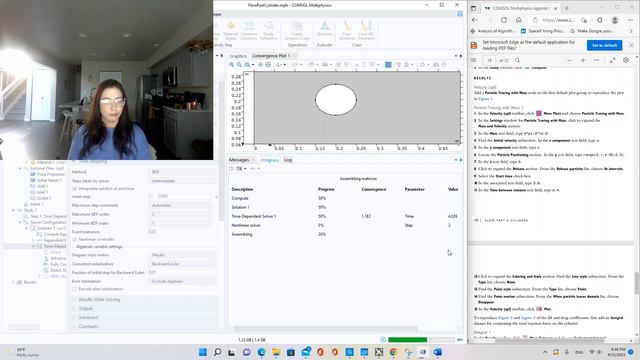Viewport: 640px width, 360px height.
Task: Toggle Interpolate solution at end time checkbox
Action: click(75, 189)
